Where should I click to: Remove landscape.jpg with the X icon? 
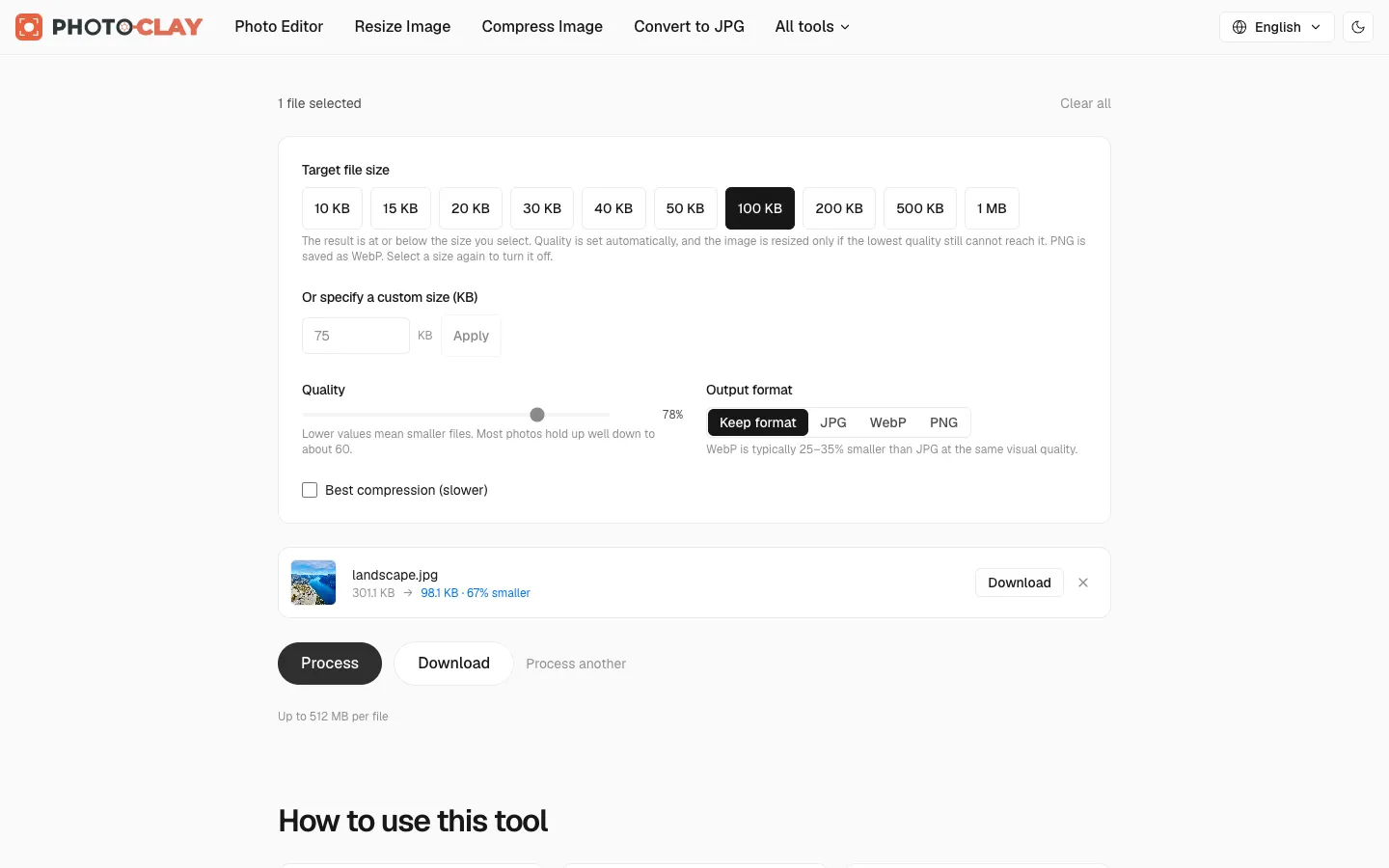[1083, 583]
